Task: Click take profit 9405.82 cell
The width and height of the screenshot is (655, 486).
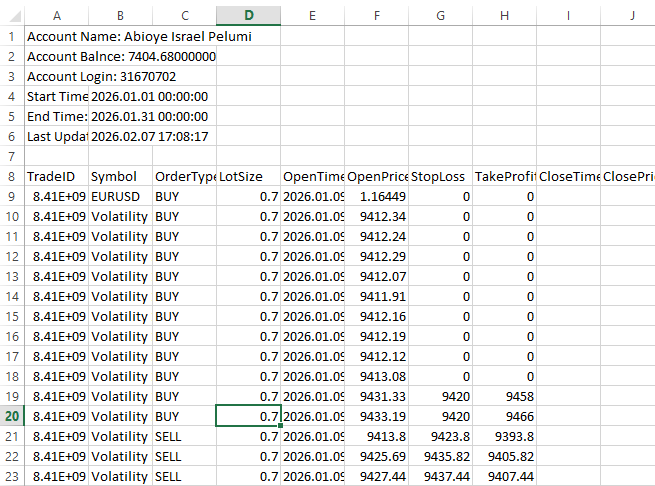Action: click(x=504, y=457)
